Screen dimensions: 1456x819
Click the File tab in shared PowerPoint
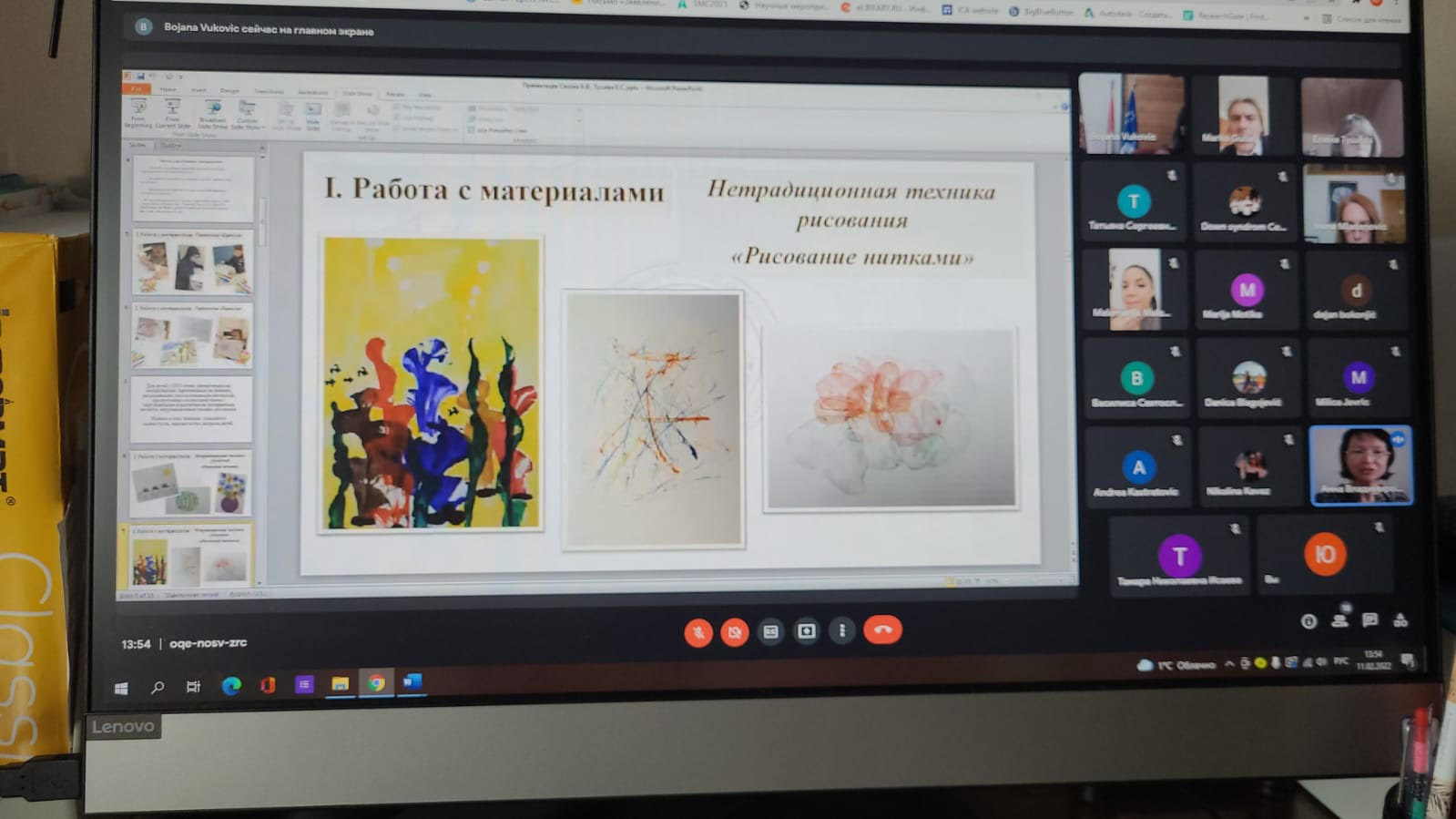click(x=136, y=89)
